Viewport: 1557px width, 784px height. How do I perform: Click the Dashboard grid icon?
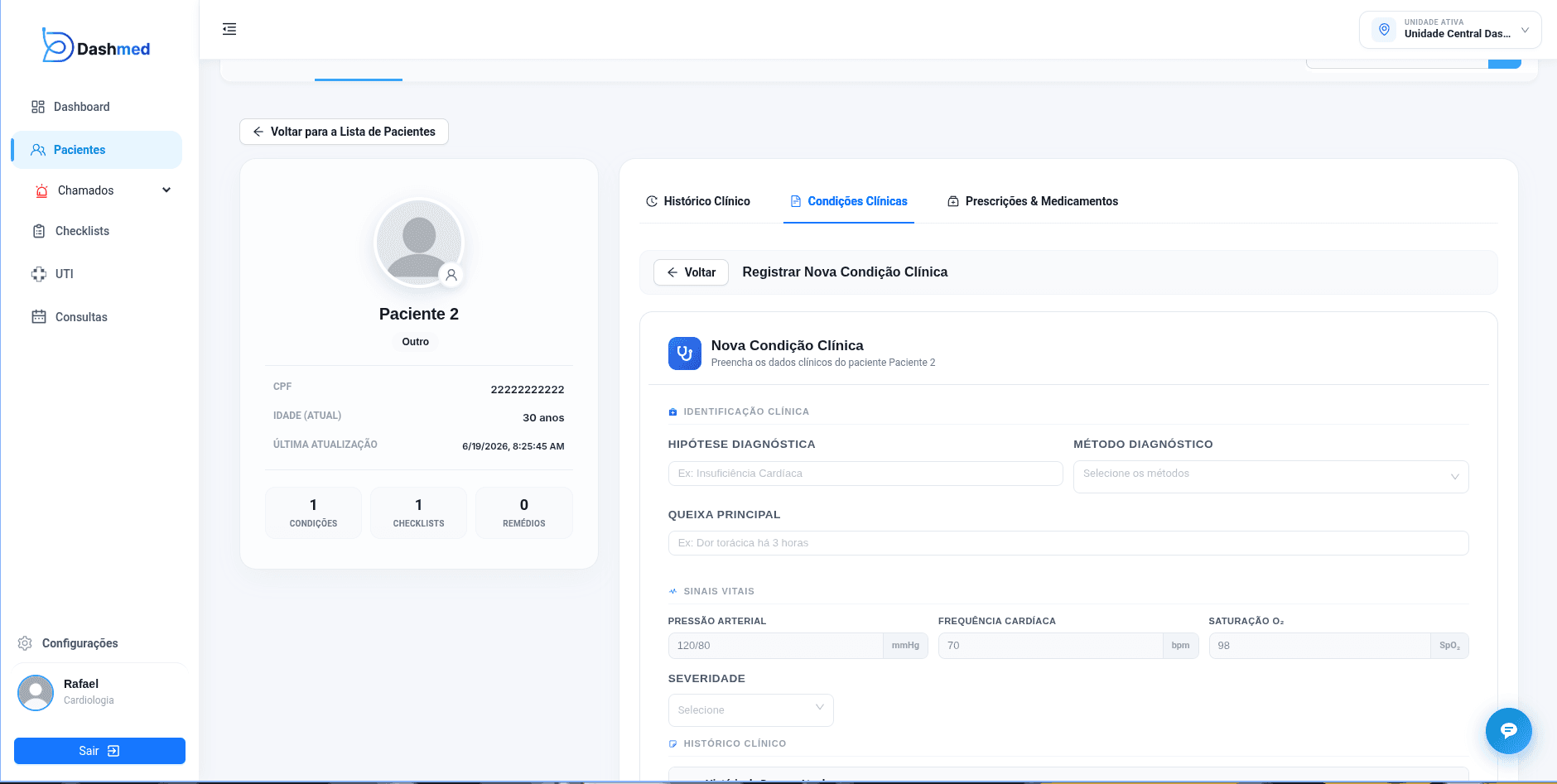38,107
